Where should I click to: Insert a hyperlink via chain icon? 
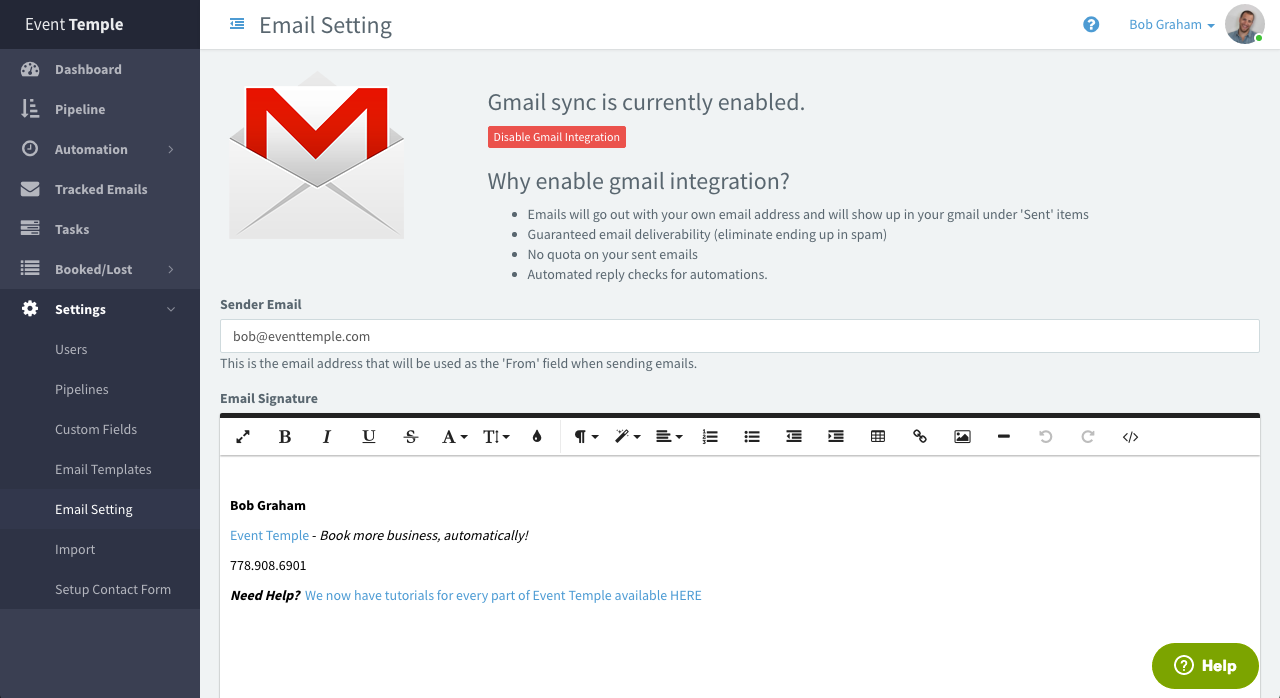point(920,437)
